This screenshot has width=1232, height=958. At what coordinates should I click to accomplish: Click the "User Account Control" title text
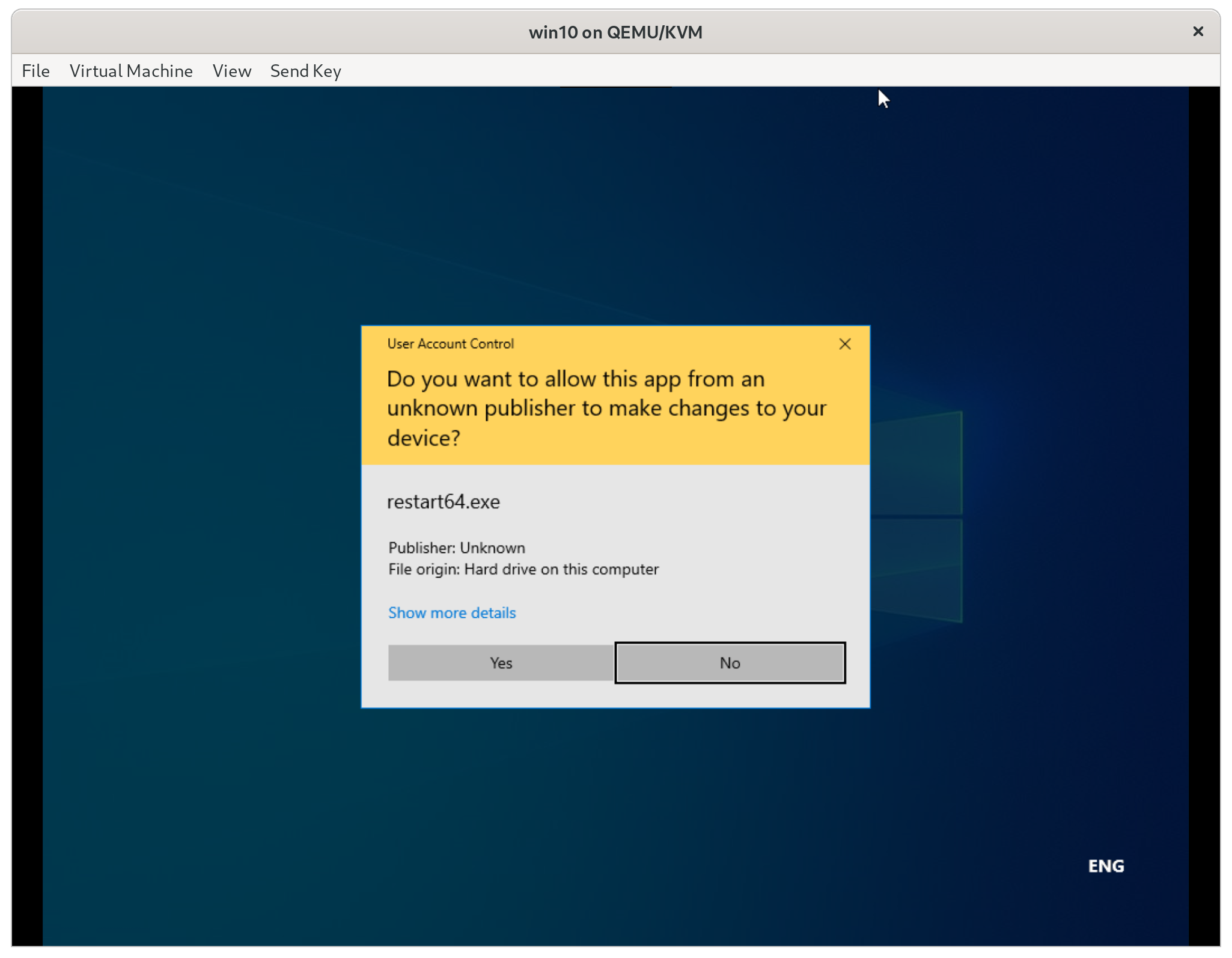(450, 343)
